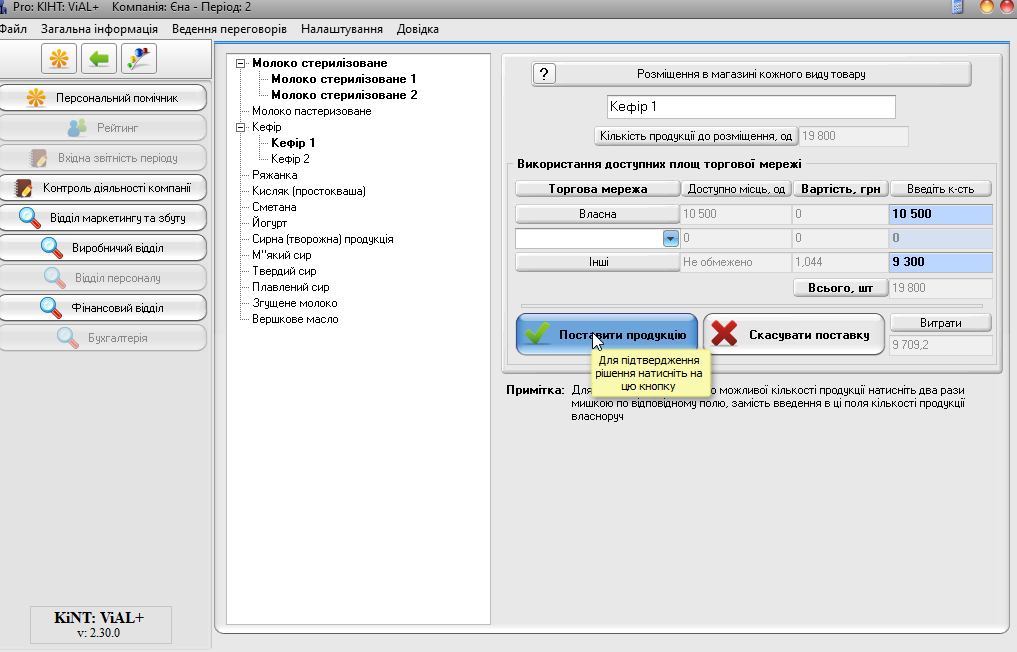Select М'який сир in tree
Image resolution: width=1017 pixels, height=652 pixels.
281,255
